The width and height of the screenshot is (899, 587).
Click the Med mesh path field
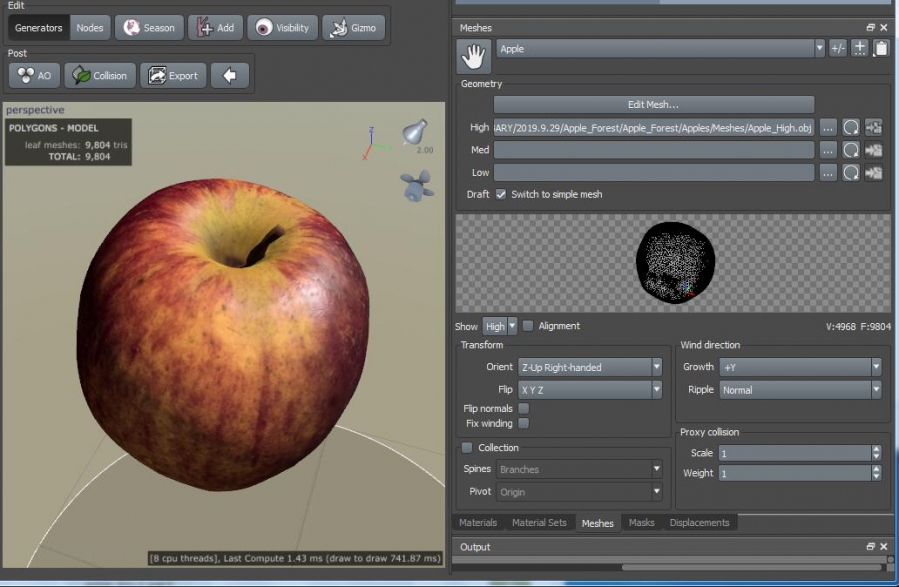pyautogui.click(x=653, y=150)
